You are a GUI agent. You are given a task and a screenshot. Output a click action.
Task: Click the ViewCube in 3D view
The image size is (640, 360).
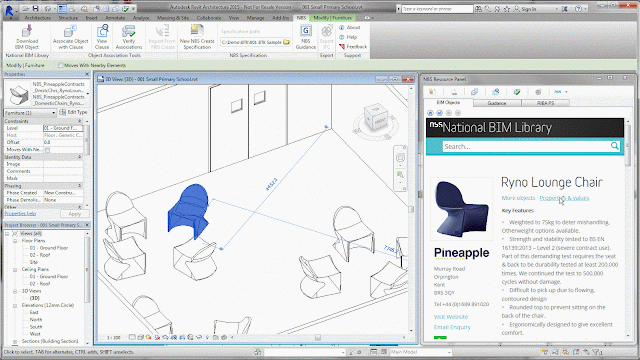click(x=376, y=118)
